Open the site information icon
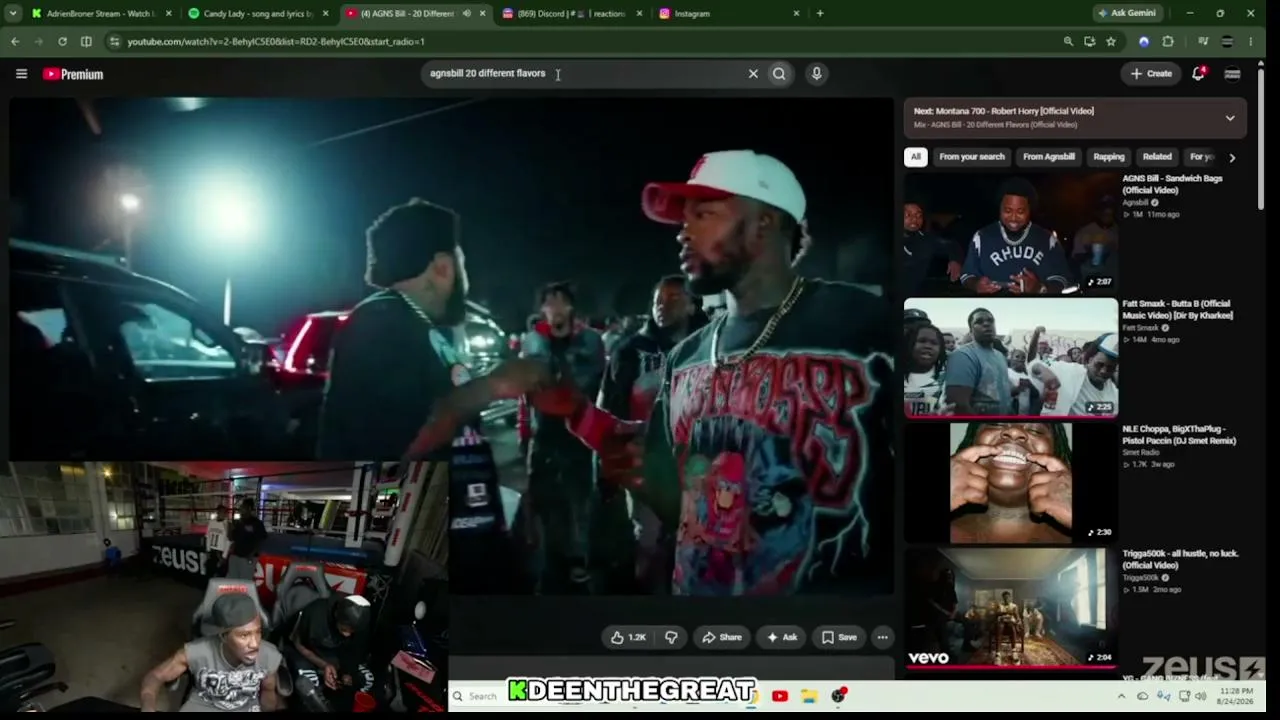 114,41
